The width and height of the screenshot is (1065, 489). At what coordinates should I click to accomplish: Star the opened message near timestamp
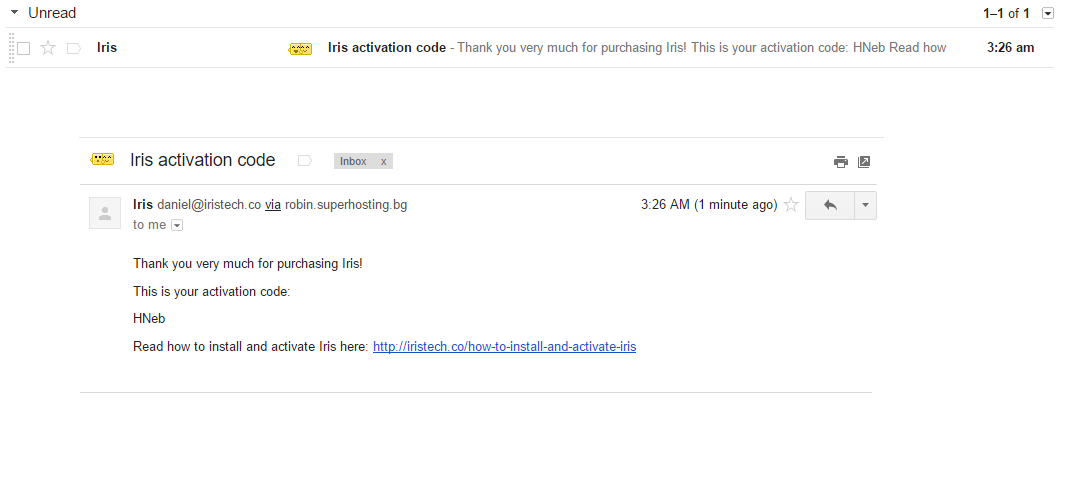(x=791, y=205)
